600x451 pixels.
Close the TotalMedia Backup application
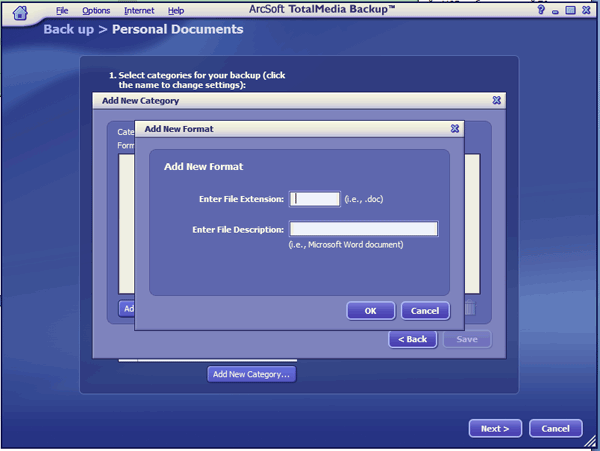[586, 10]
